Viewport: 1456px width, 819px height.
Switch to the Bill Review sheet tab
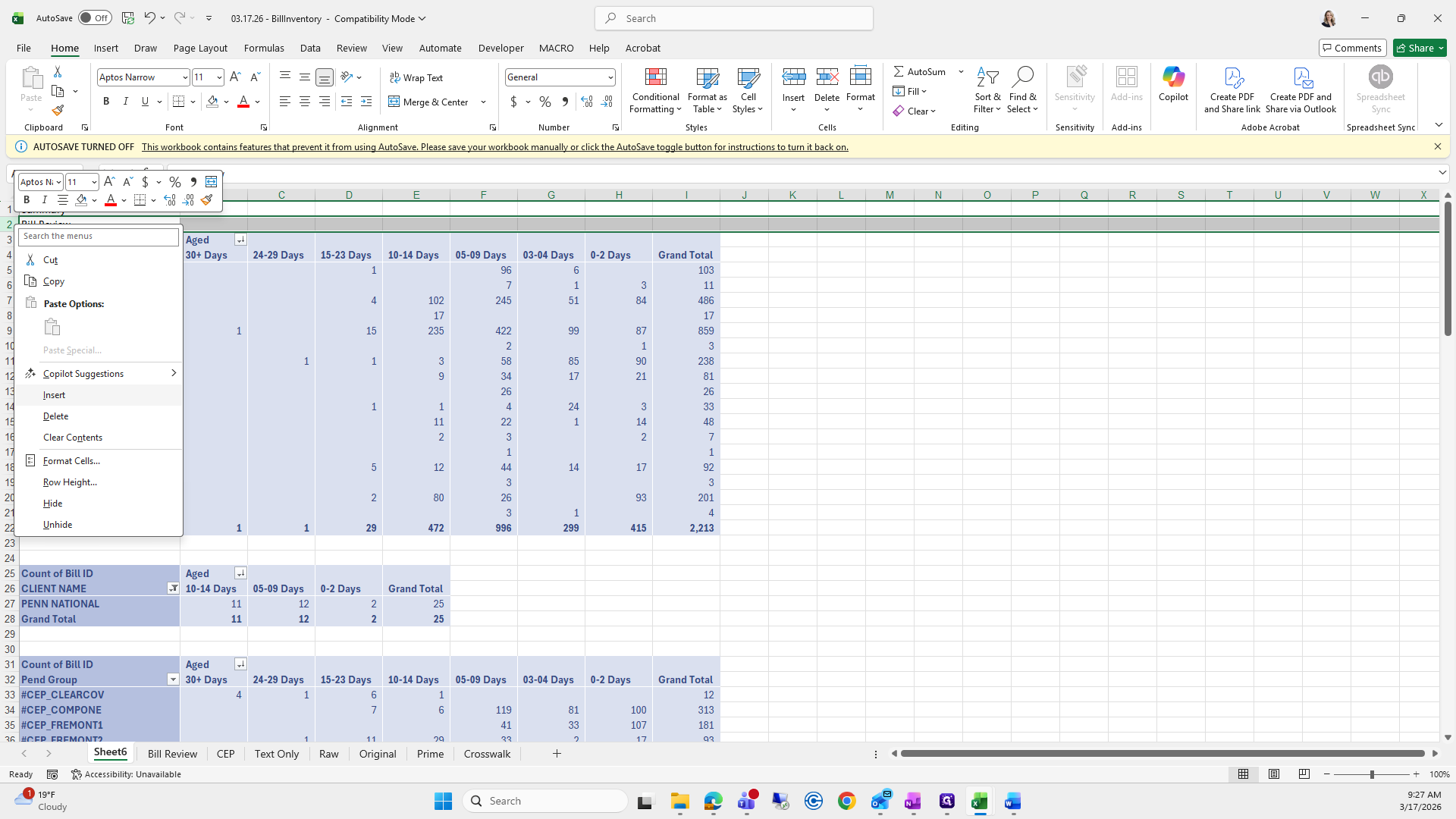[x=172, y=754]
